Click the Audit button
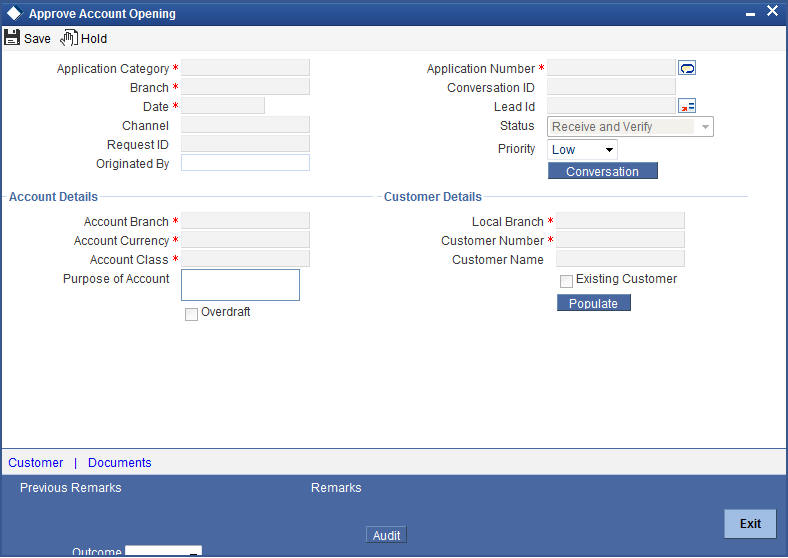The height and width of the screenshot is (558, 788). [x=386, y=535]
